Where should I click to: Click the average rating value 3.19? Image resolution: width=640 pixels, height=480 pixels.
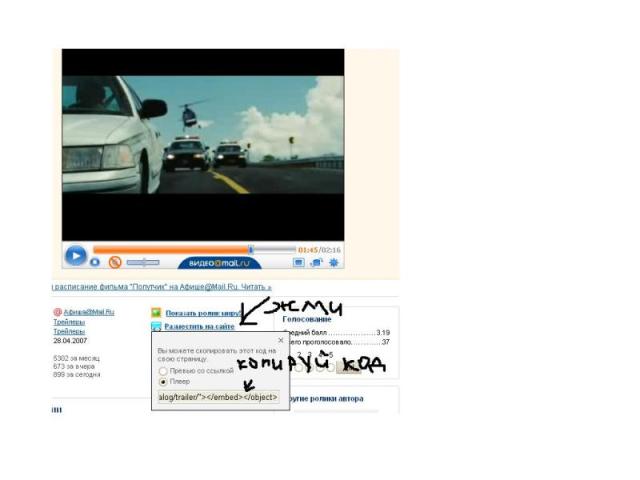click(x=383, y=333)
